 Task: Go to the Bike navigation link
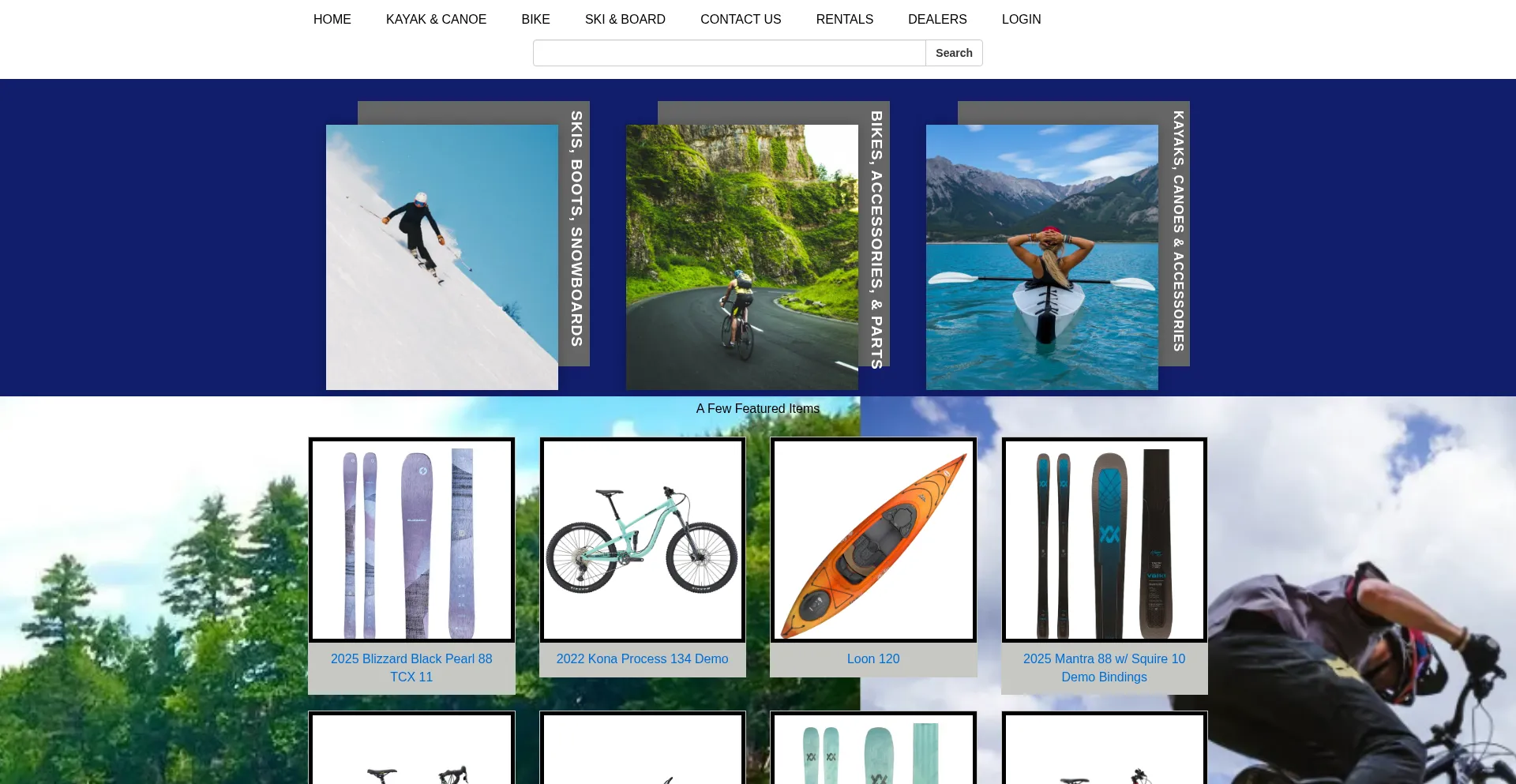(x=535, y=19)
